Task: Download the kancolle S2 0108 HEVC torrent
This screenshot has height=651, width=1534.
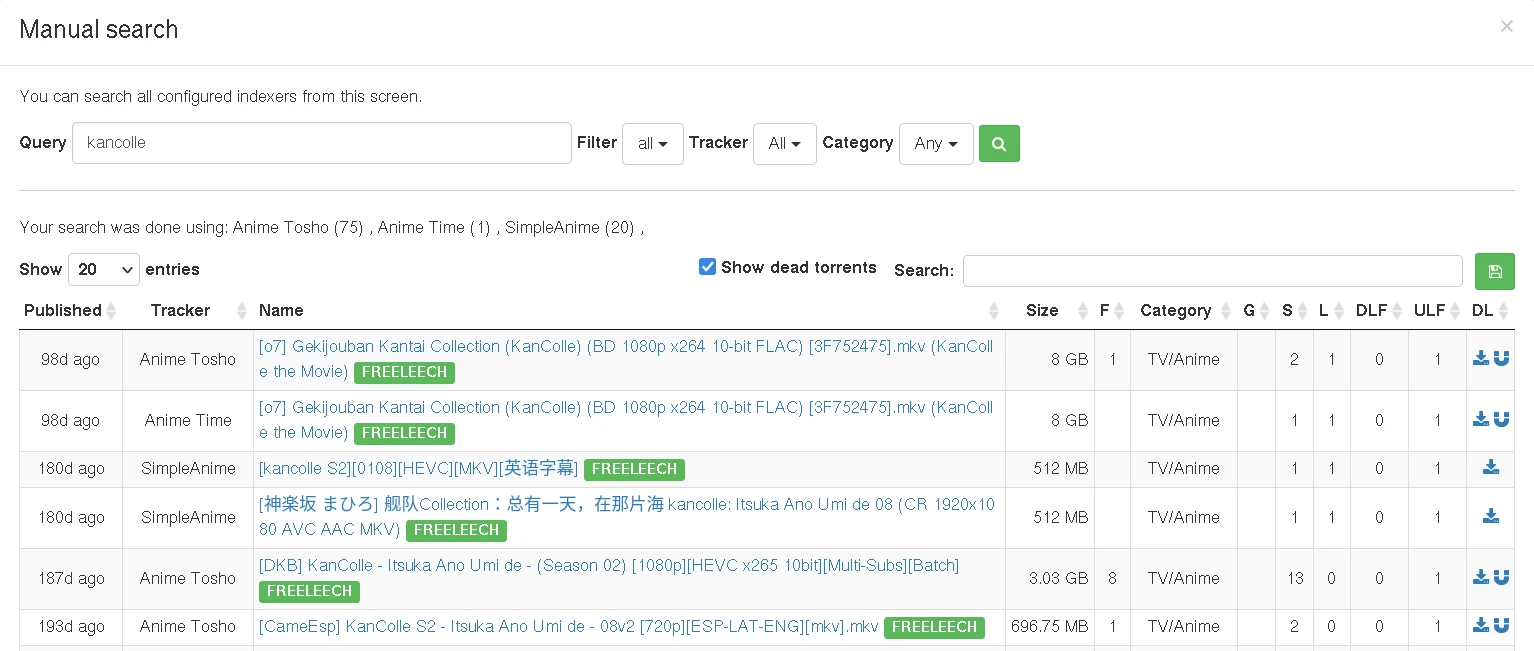Action: click(x=1490, y=468)
